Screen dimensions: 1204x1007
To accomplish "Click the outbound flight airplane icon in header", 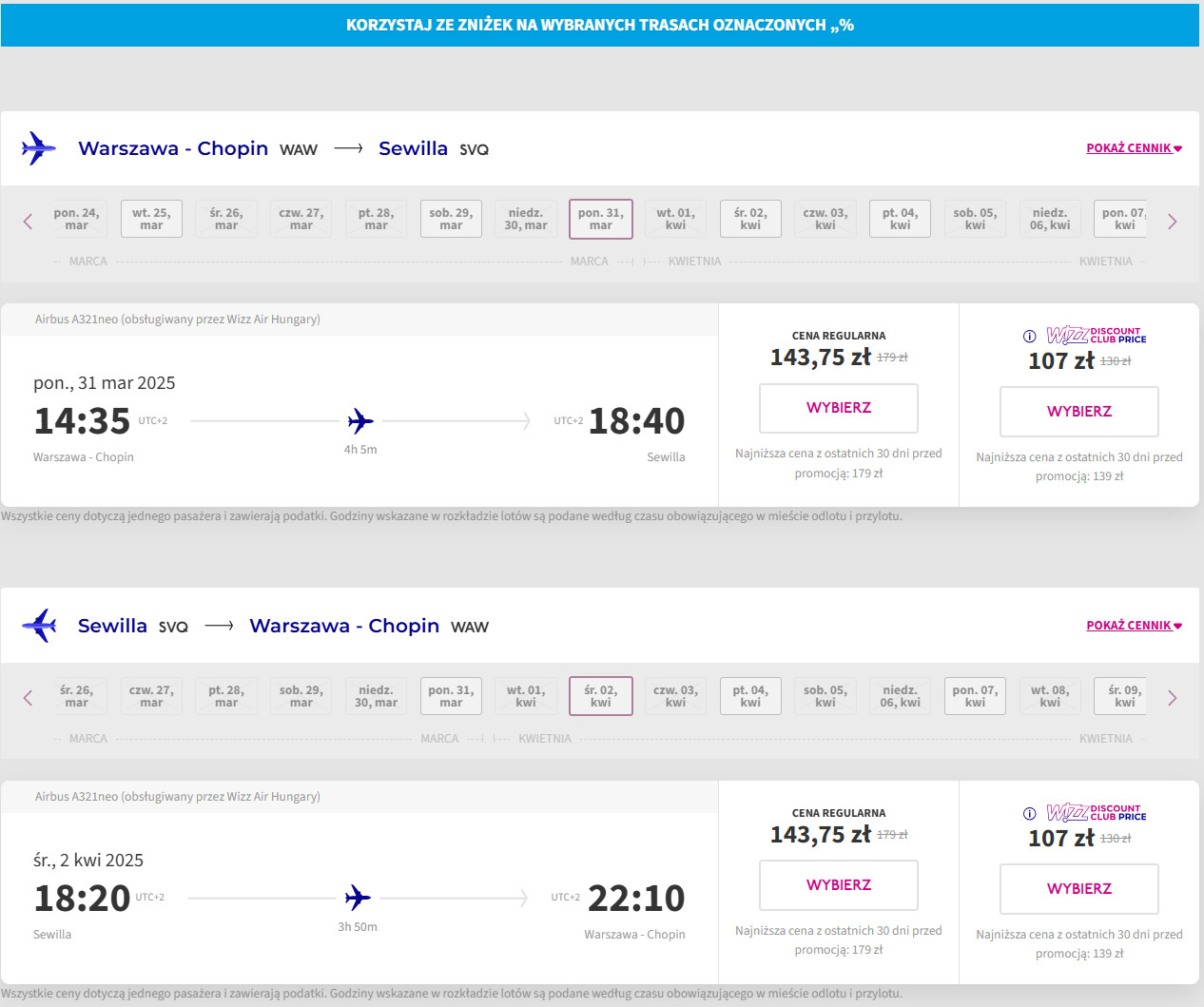I will [x=38, y=148].
